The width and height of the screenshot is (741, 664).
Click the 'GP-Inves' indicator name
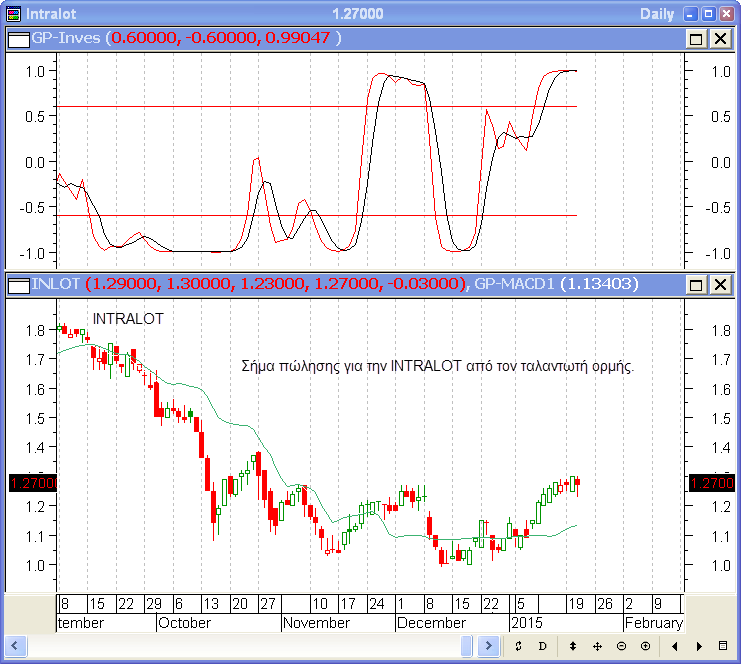[66, 38]
